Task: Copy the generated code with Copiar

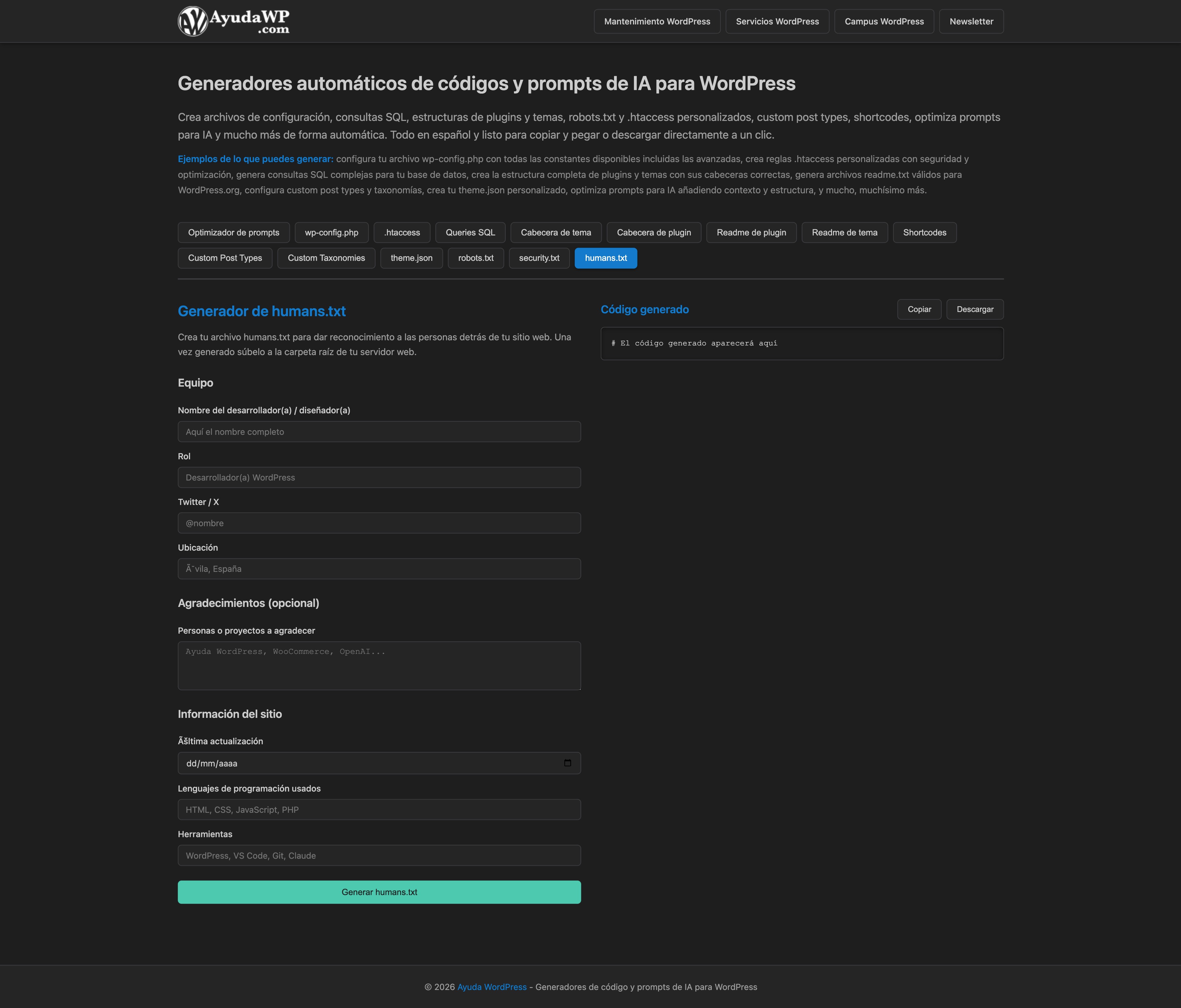Action: (919, 309)
